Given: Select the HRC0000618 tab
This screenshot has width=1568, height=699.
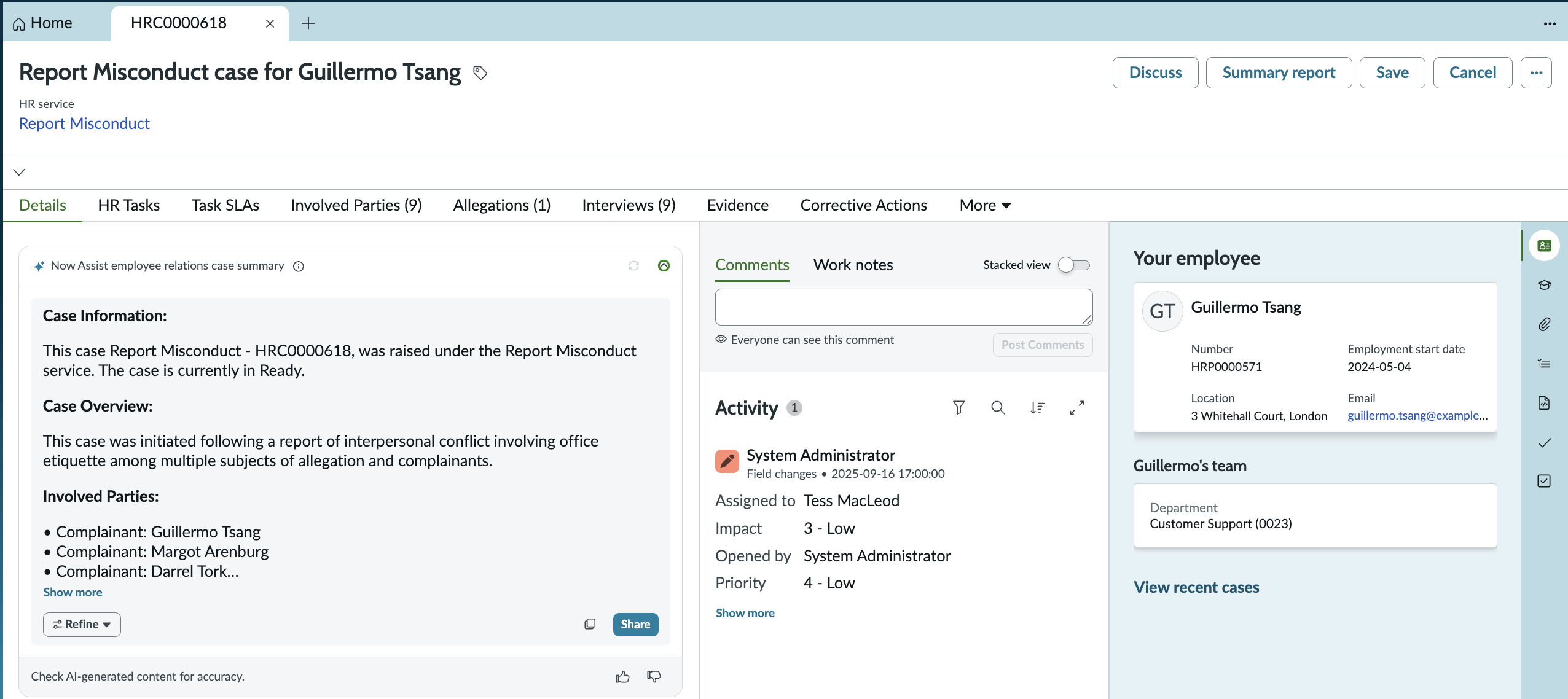Looking at the screenshot, I should (178, 23).
